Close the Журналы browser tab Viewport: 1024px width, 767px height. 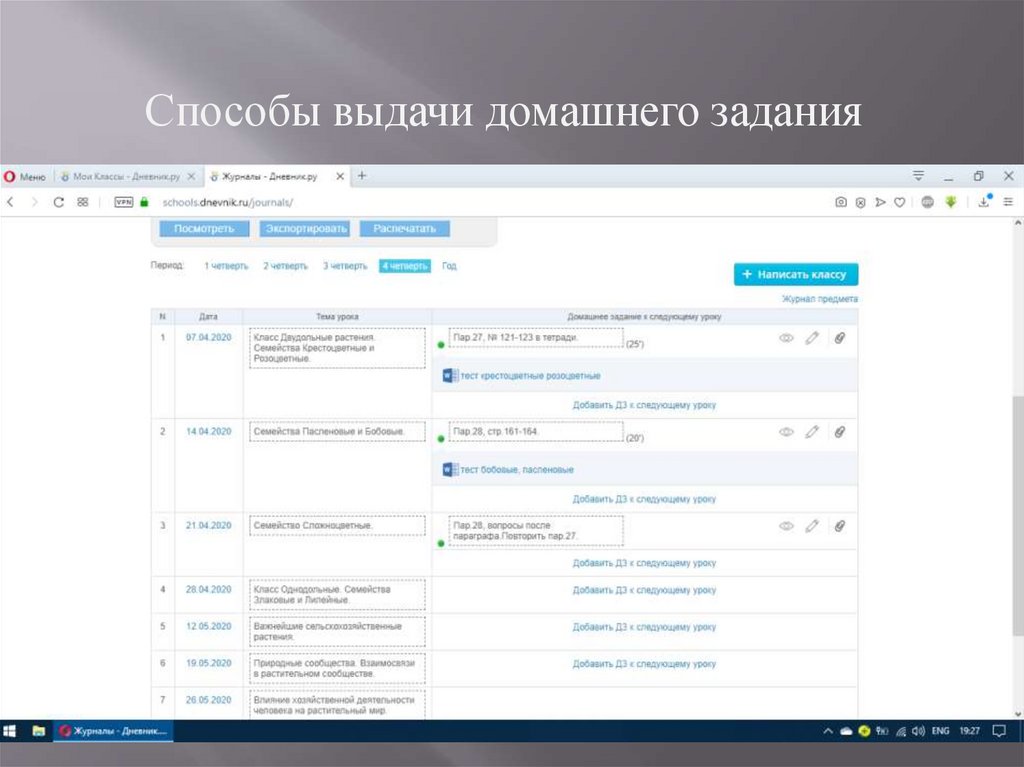point(340,176)
